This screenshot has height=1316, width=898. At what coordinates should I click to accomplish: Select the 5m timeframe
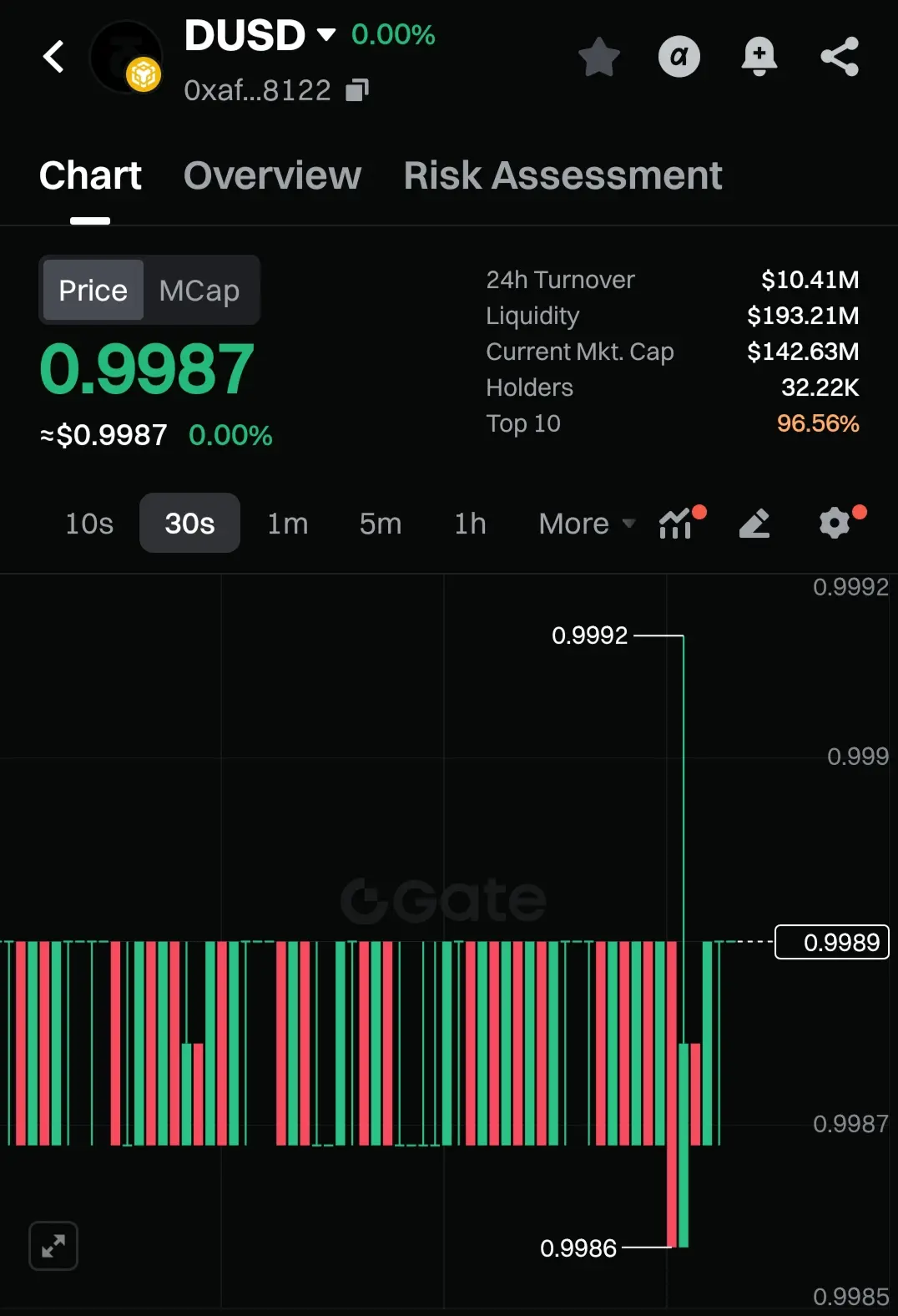[x=381, y=524]
